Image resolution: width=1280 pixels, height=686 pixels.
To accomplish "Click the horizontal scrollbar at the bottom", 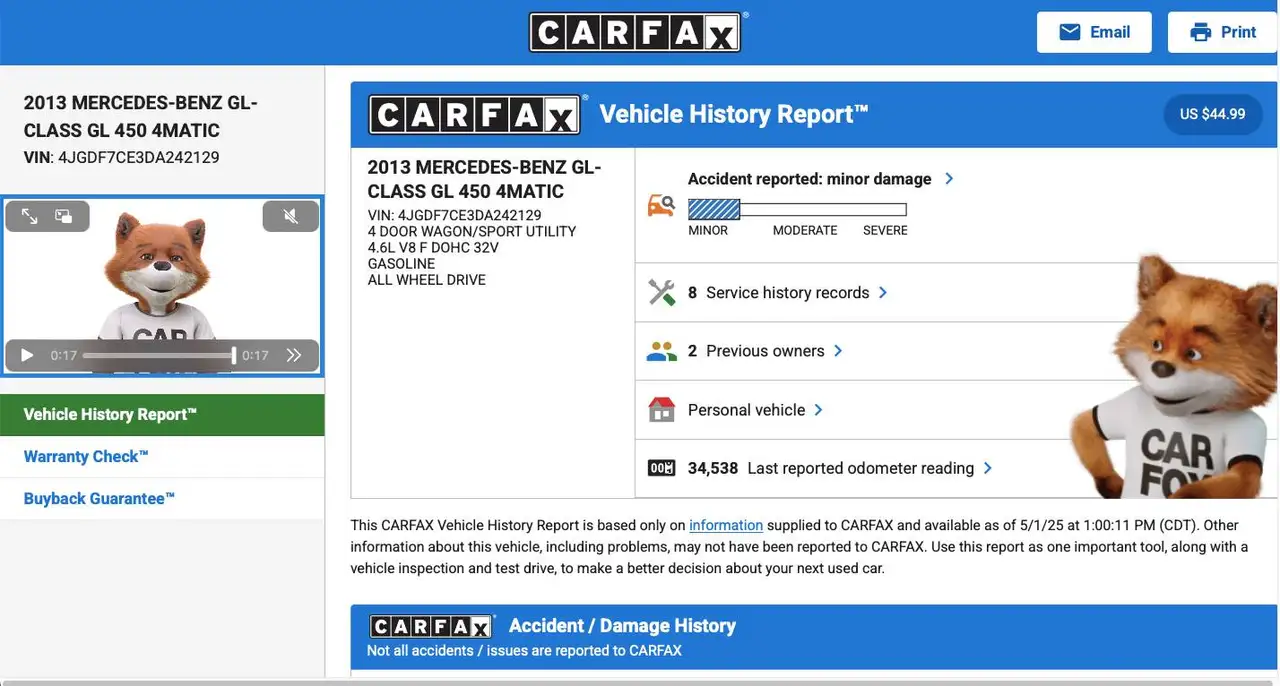I will pos(640,682).
